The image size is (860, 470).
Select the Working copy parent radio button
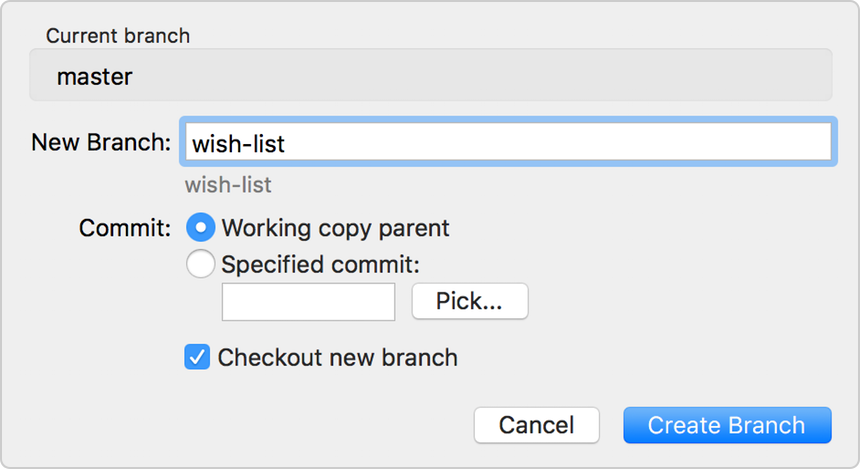pos(201,228)
